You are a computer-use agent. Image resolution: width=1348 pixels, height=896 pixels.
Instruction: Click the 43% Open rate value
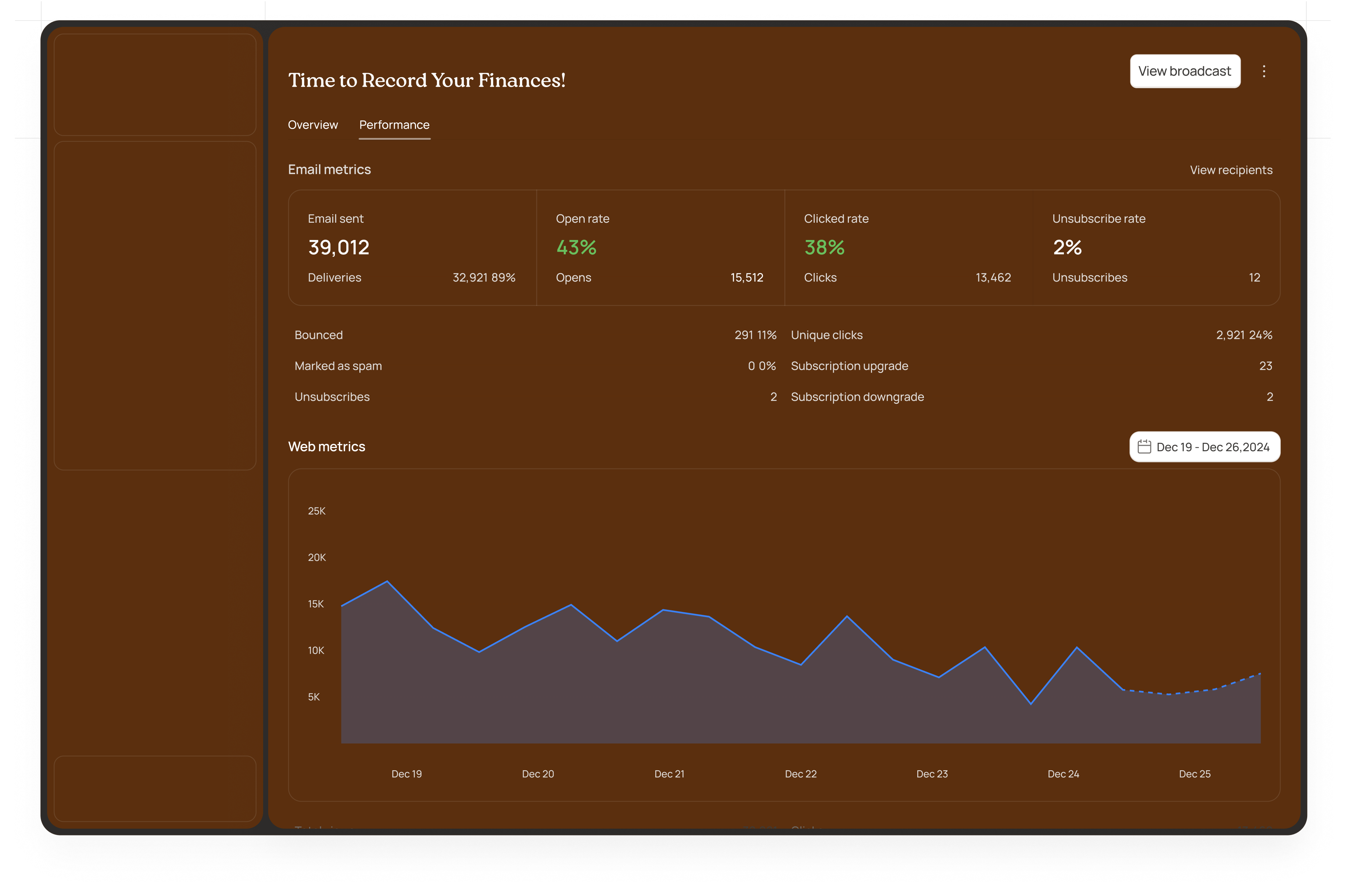click(x=576, y=247)
